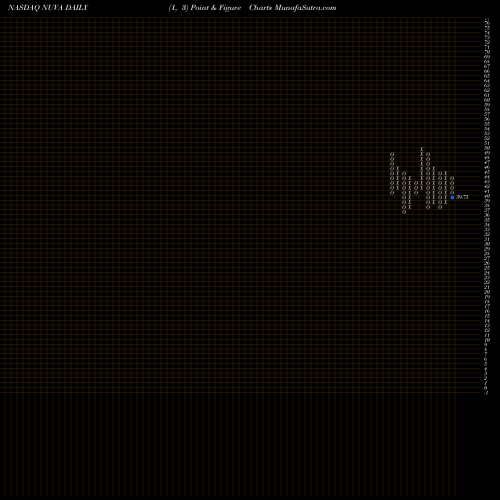Click the blue current price marker square

[452, 197]
